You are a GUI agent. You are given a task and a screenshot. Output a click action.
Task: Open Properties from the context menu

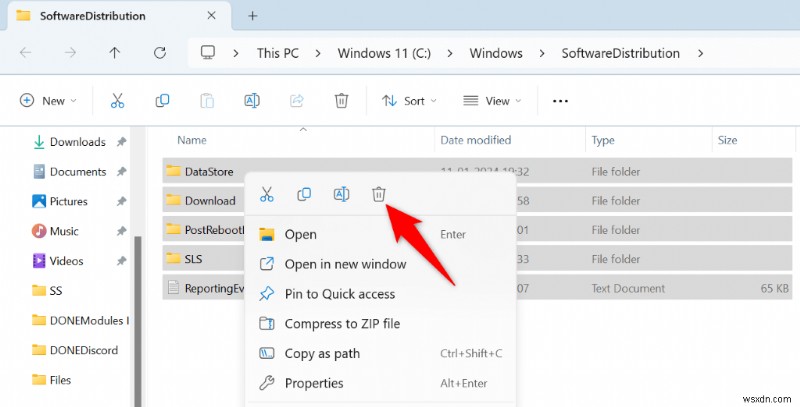click(x=381, y=384)
